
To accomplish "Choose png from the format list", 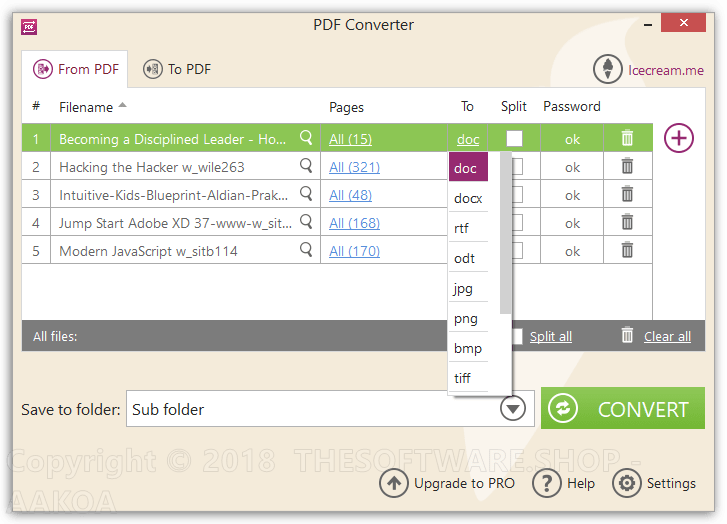I will tap(468, 318).
